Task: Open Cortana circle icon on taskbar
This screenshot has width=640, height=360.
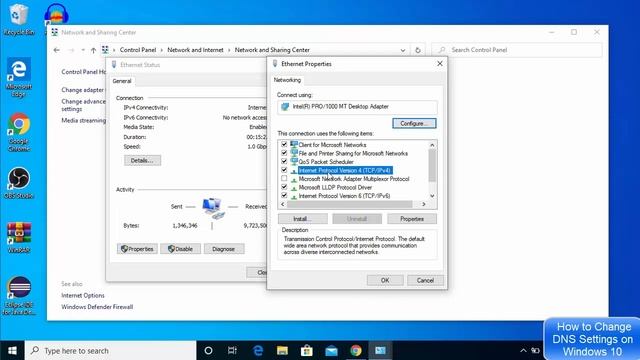Action: 208,351
